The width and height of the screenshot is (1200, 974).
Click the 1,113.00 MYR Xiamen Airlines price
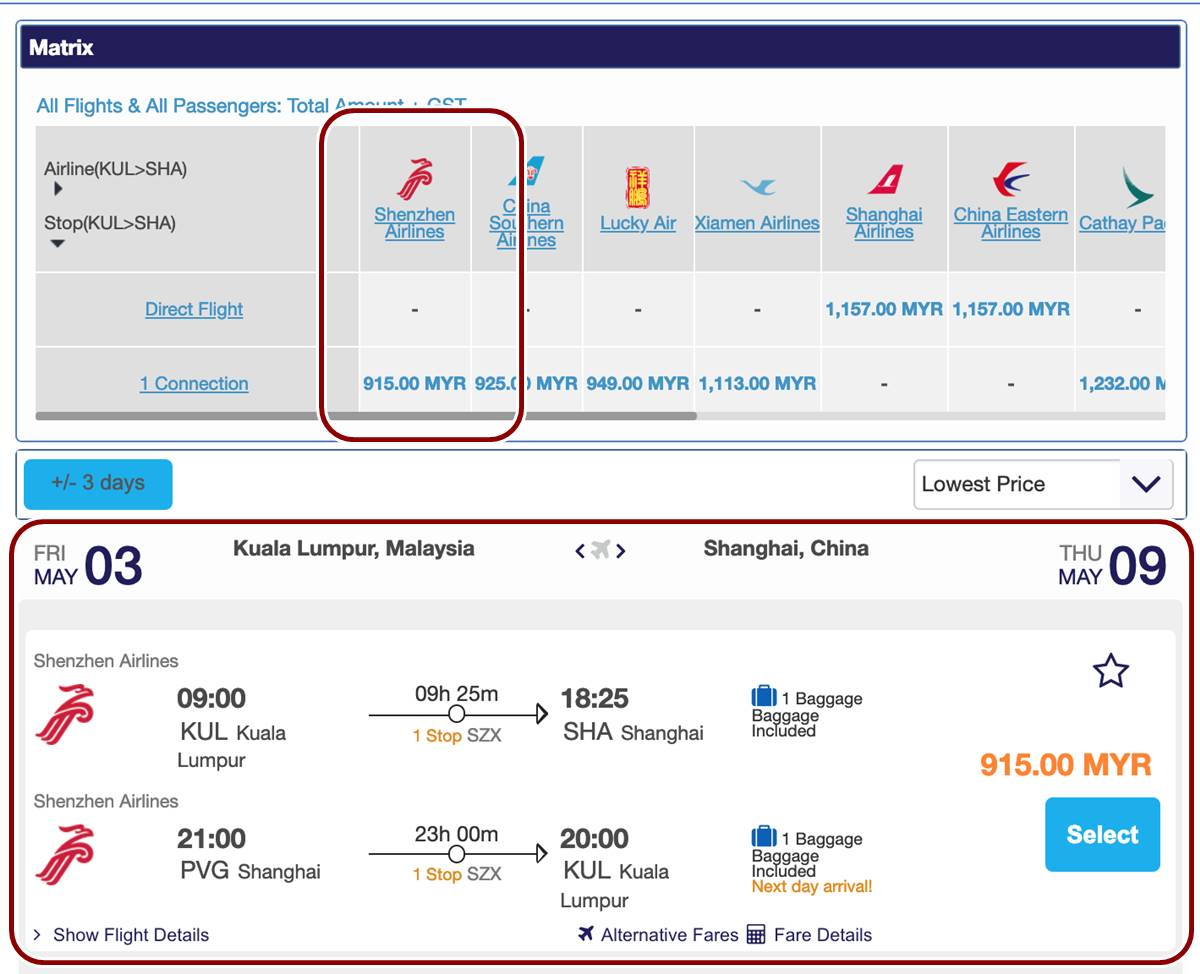coord(757,383)
